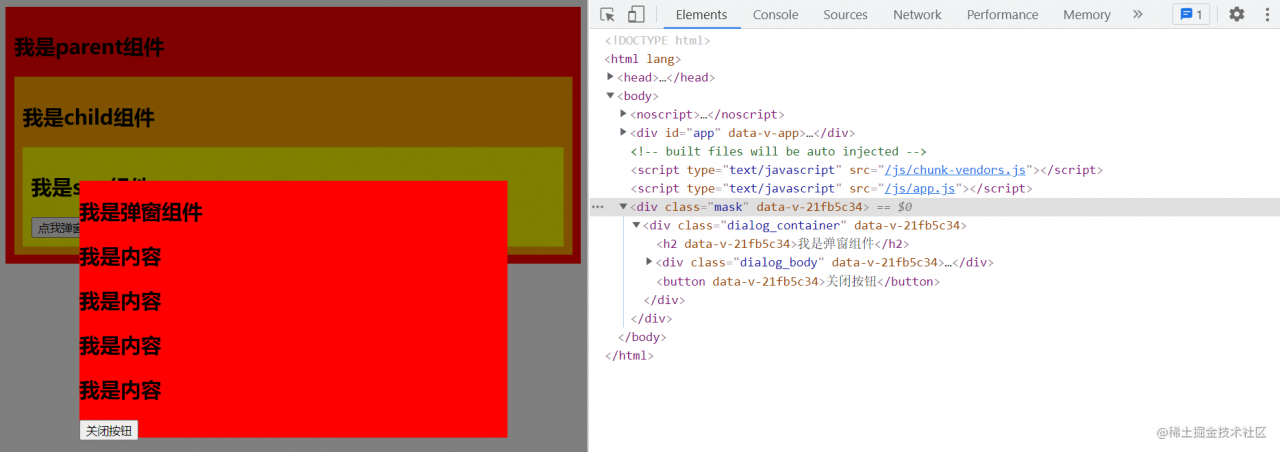Open the Performance tab
This screenshot has width=1280, height=452.
click(1002, 14)
